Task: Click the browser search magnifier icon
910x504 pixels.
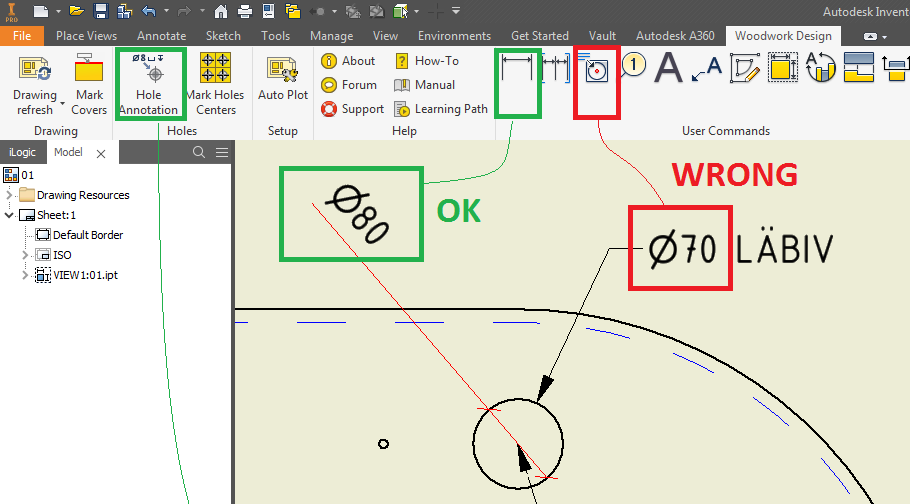Action: click(198, 152)
